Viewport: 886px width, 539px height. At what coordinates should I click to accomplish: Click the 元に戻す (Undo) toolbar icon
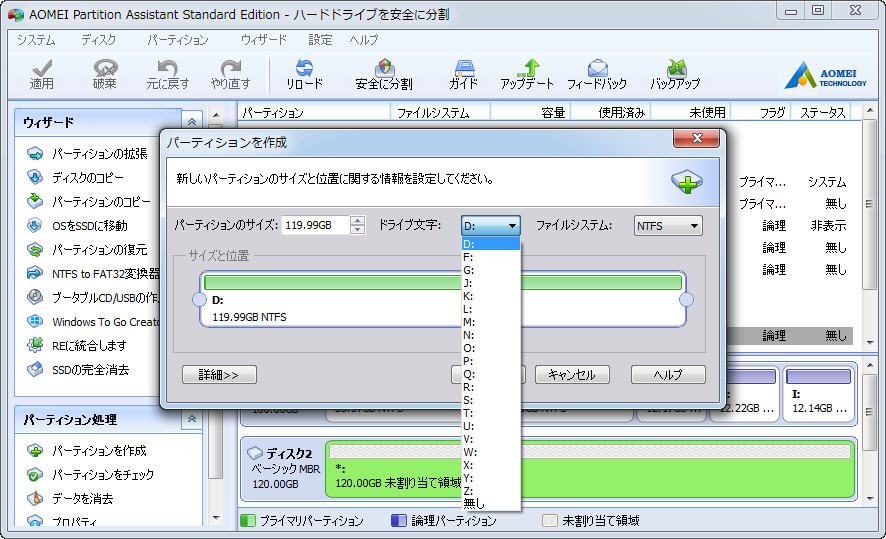[x=168, y=75]
